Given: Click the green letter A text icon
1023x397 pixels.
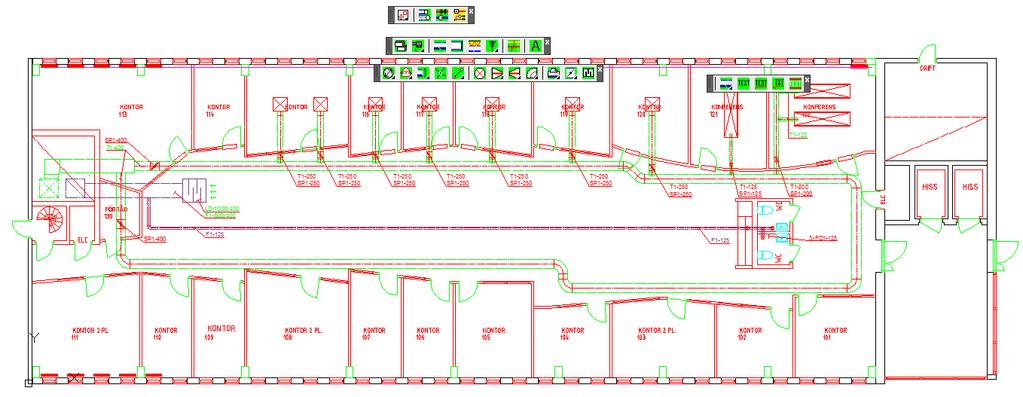Looking at the screenshot, I should pos(536,46).
